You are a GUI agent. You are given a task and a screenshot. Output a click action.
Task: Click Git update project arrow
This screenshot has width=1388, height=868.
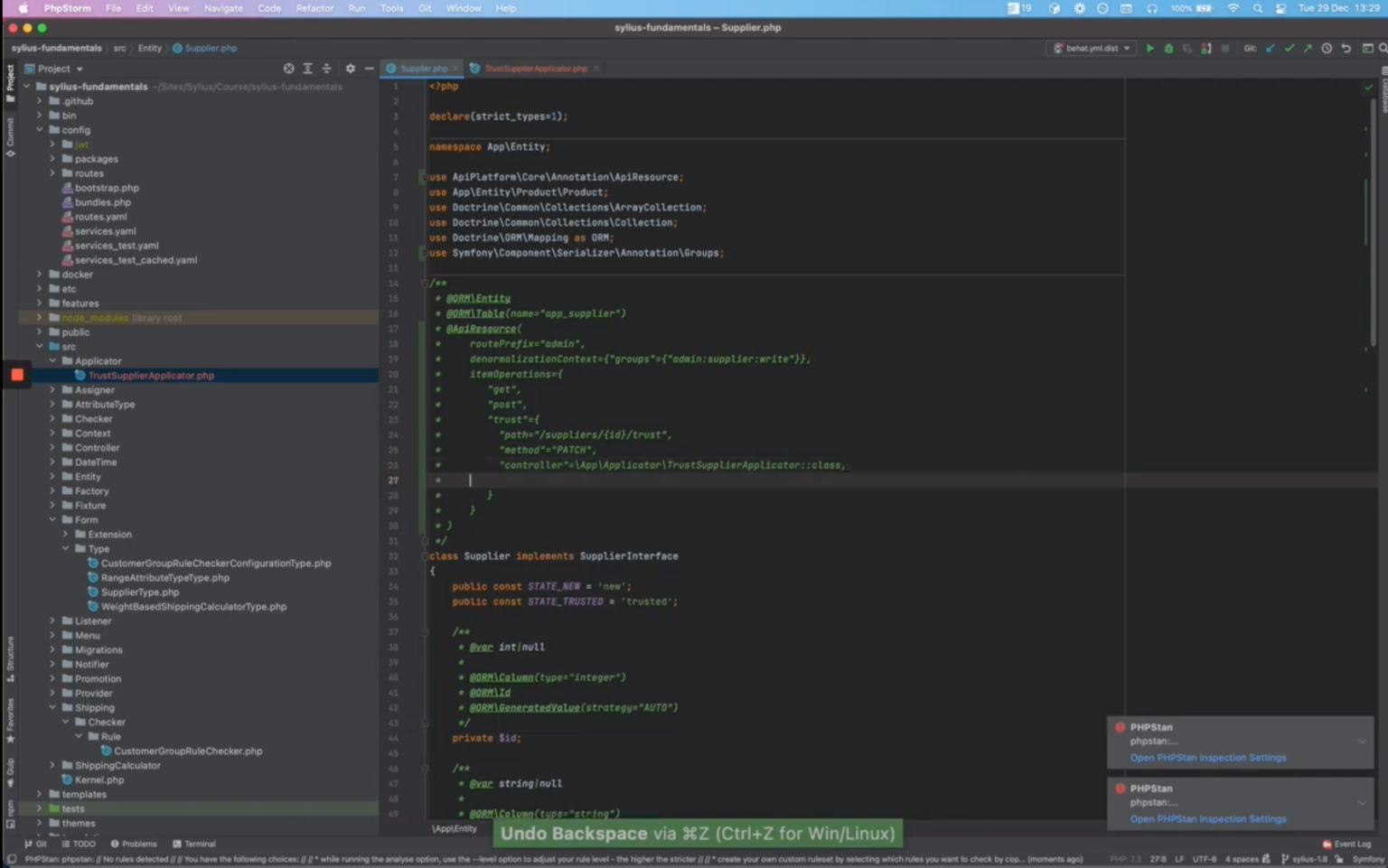[1270, 49]
